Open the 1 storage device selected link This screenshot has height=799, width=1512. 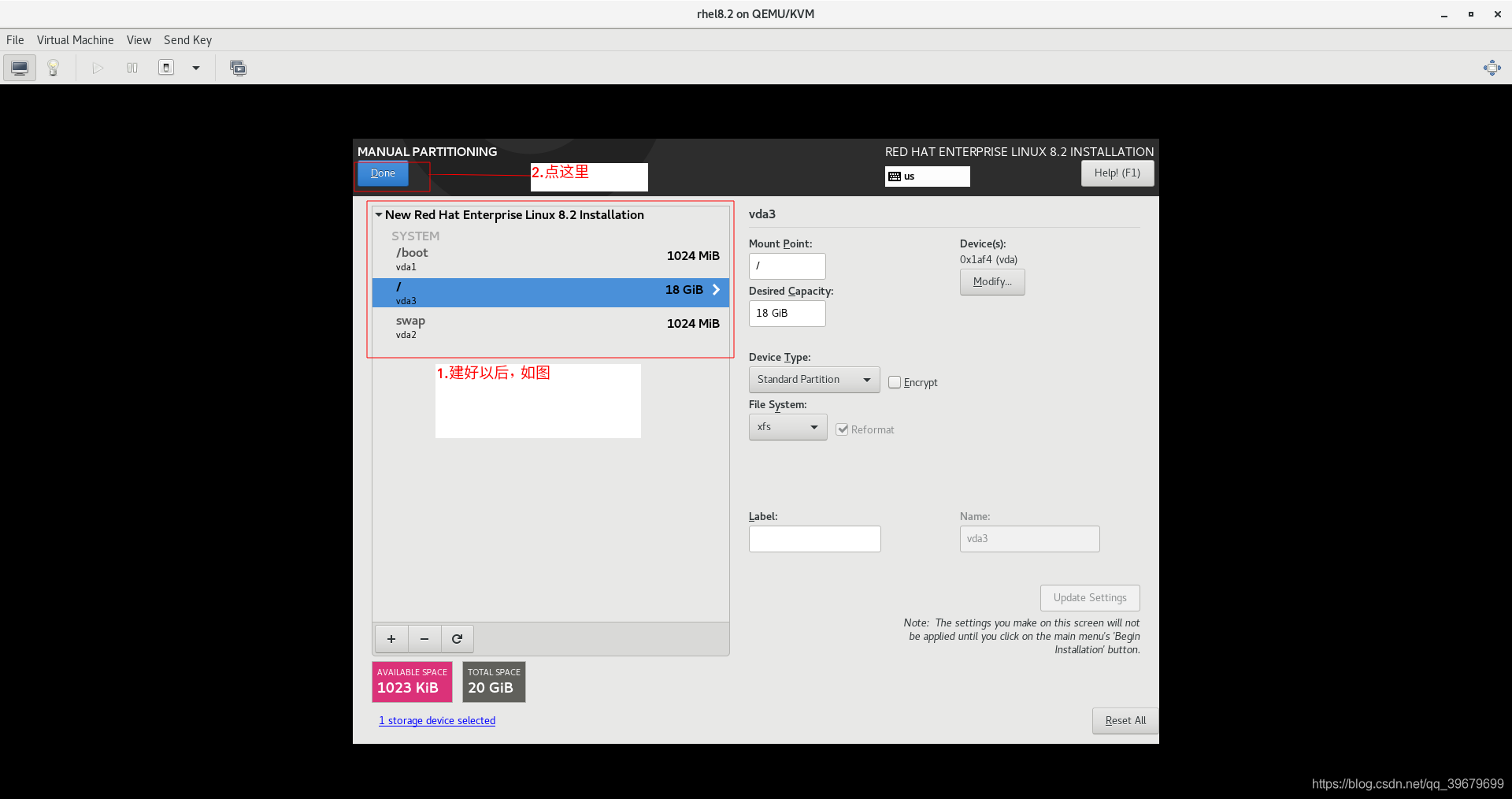coord(437,721)
